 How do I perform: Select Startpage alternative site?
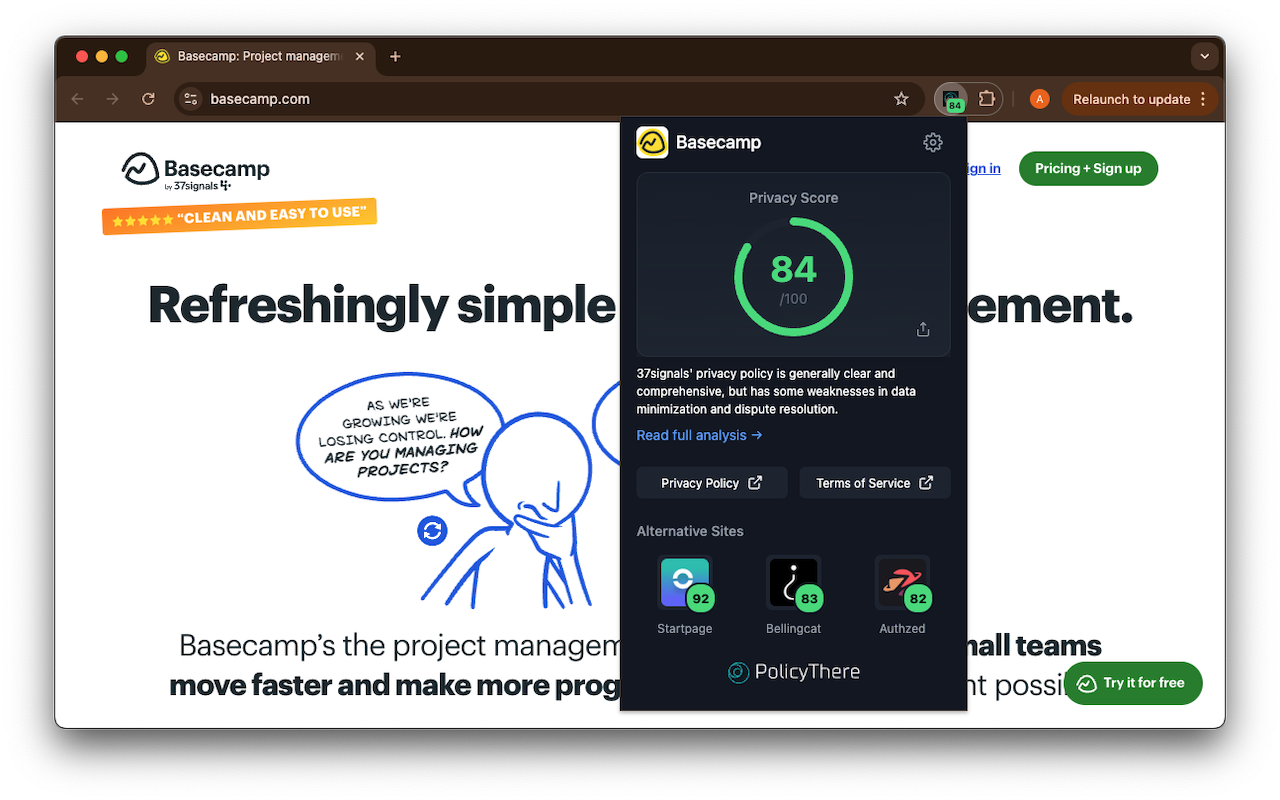coord(685,595)
